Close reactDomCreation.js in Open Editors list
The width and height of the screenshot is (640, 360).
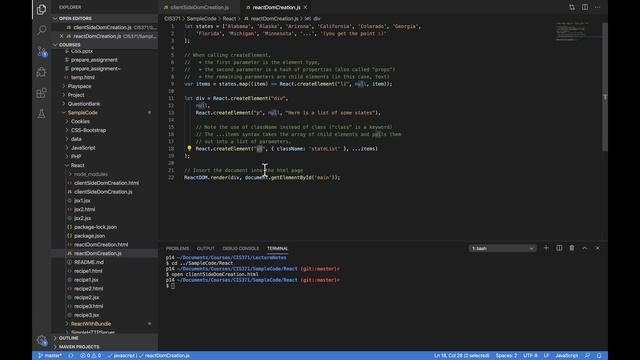pos(62,36)
